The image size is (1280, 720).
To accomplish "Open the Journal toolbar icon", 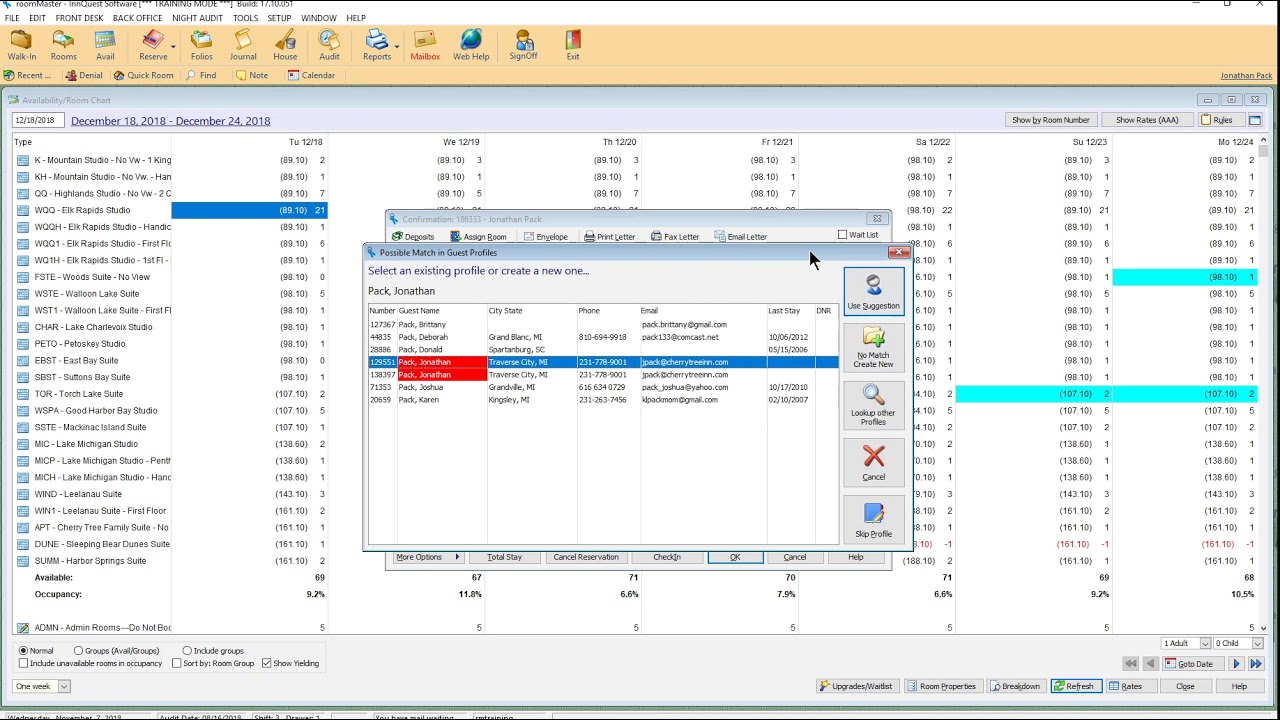I will (243, 45).
